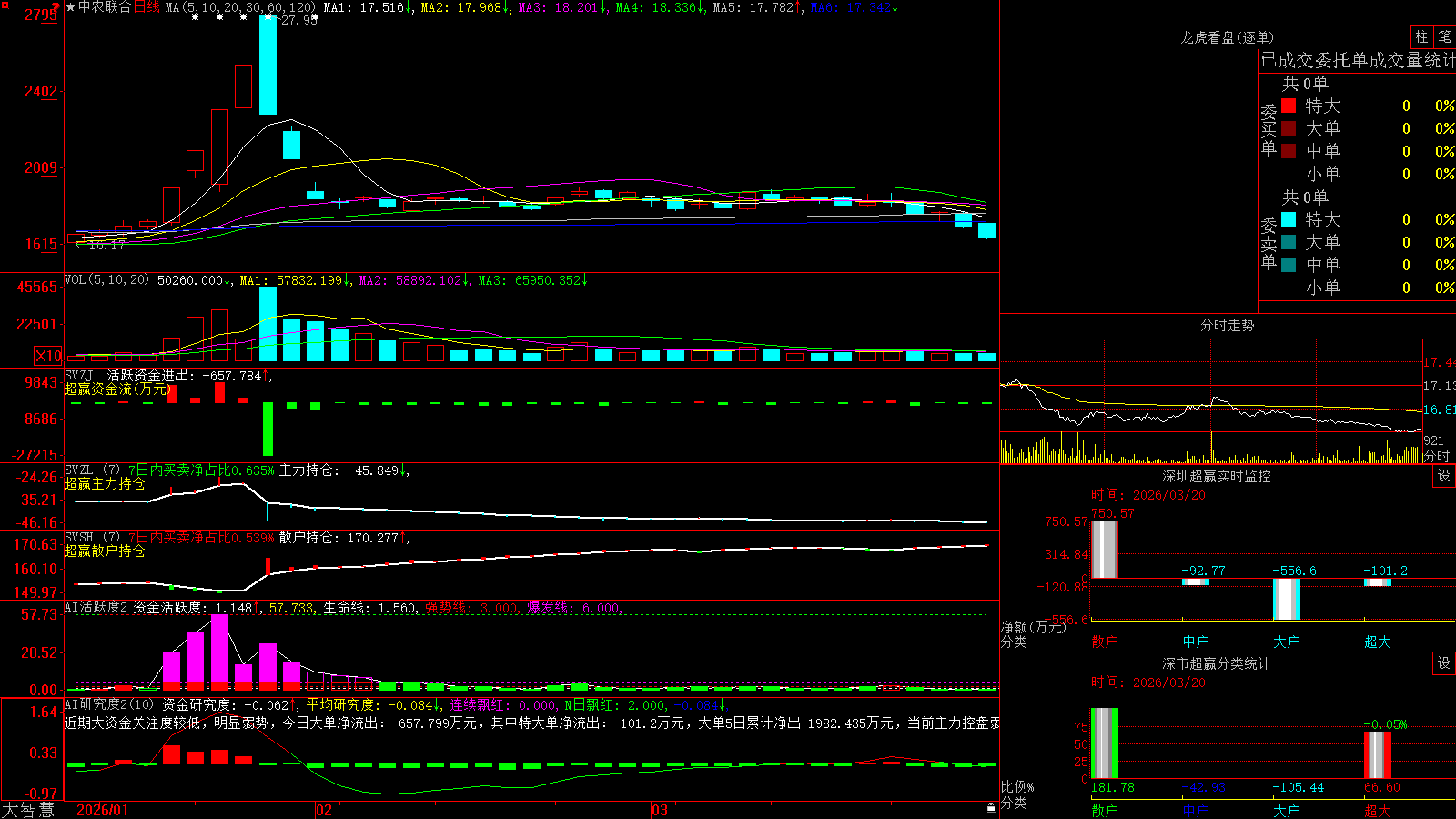Click the 已成交委托单成交量统计 header
Image resolution: width=1456 pixels, height=819 pixels.
click(x=1358, y=60)
